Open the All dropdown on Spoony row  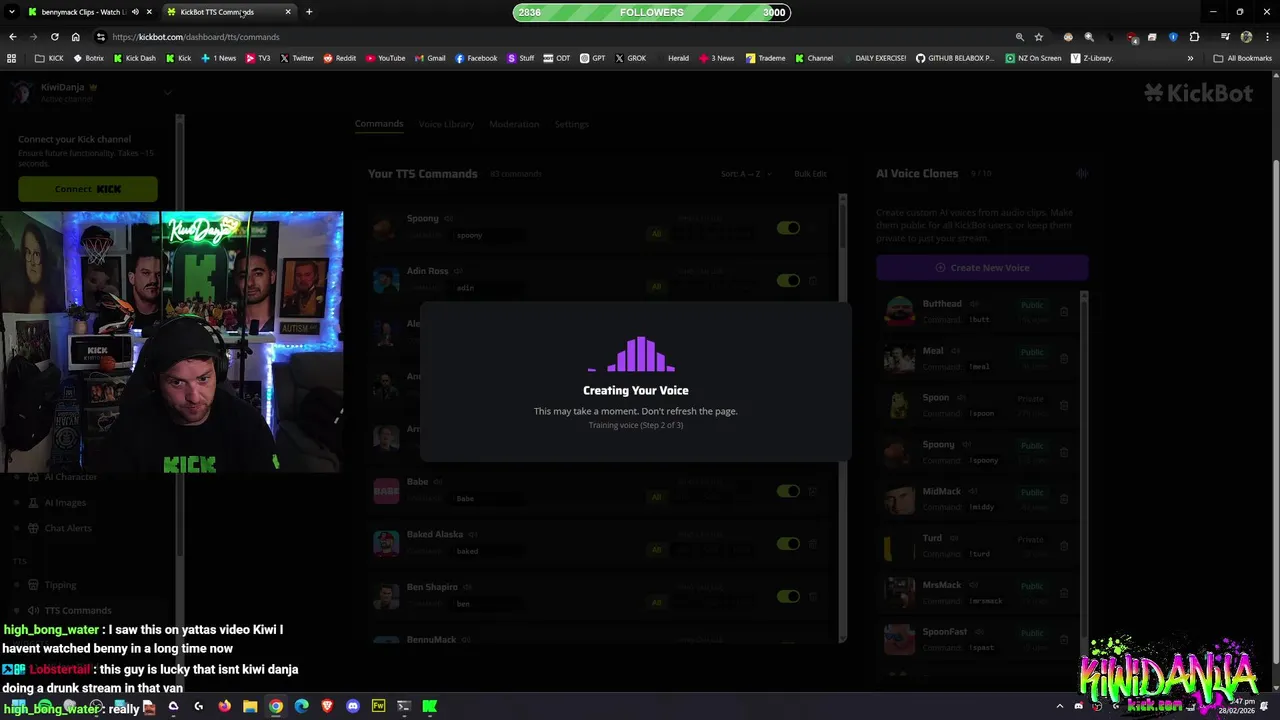pyautogui.click(x=657, y=234)
